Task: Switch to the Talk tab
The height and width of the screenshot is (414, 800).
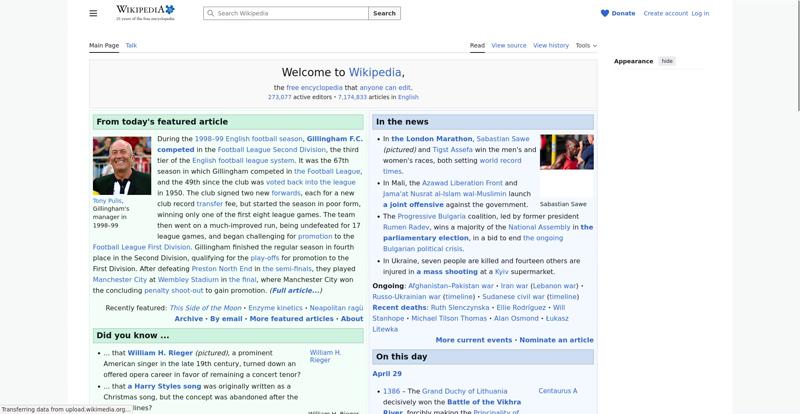Action: click(131, 45)
